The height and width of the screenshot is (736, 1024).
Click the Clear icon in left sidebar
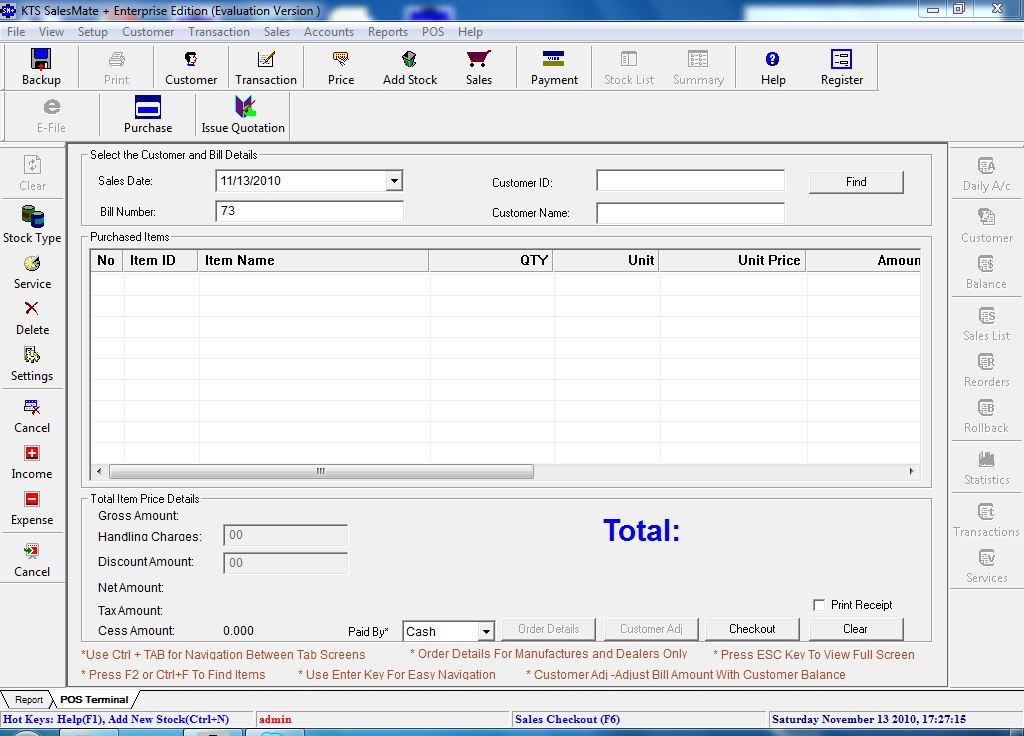click(x=32, y=174)
